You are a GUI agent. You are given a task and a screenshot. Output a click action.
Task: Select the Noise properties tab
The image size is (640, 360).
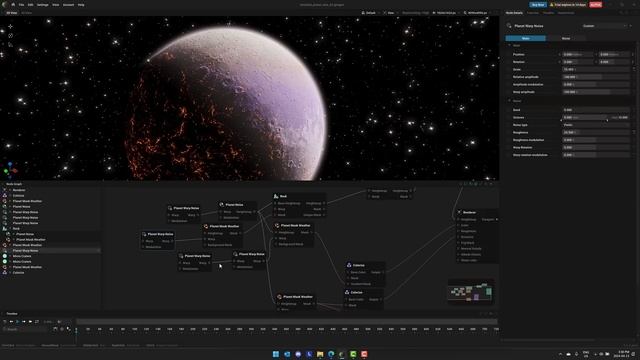[x=566, y=38]
